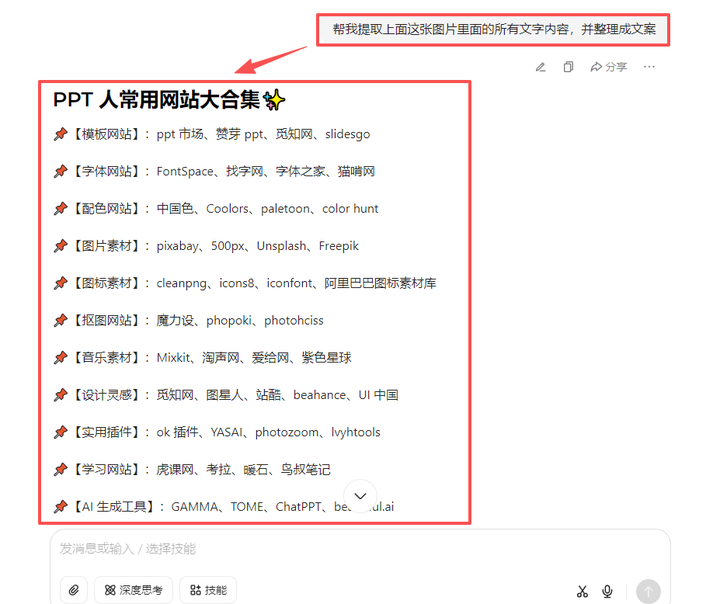Screen dimensions: 720x604
Task: Focus the 发消息或输入 message input field
Action: pyautogui.click(x=360, y=549)
